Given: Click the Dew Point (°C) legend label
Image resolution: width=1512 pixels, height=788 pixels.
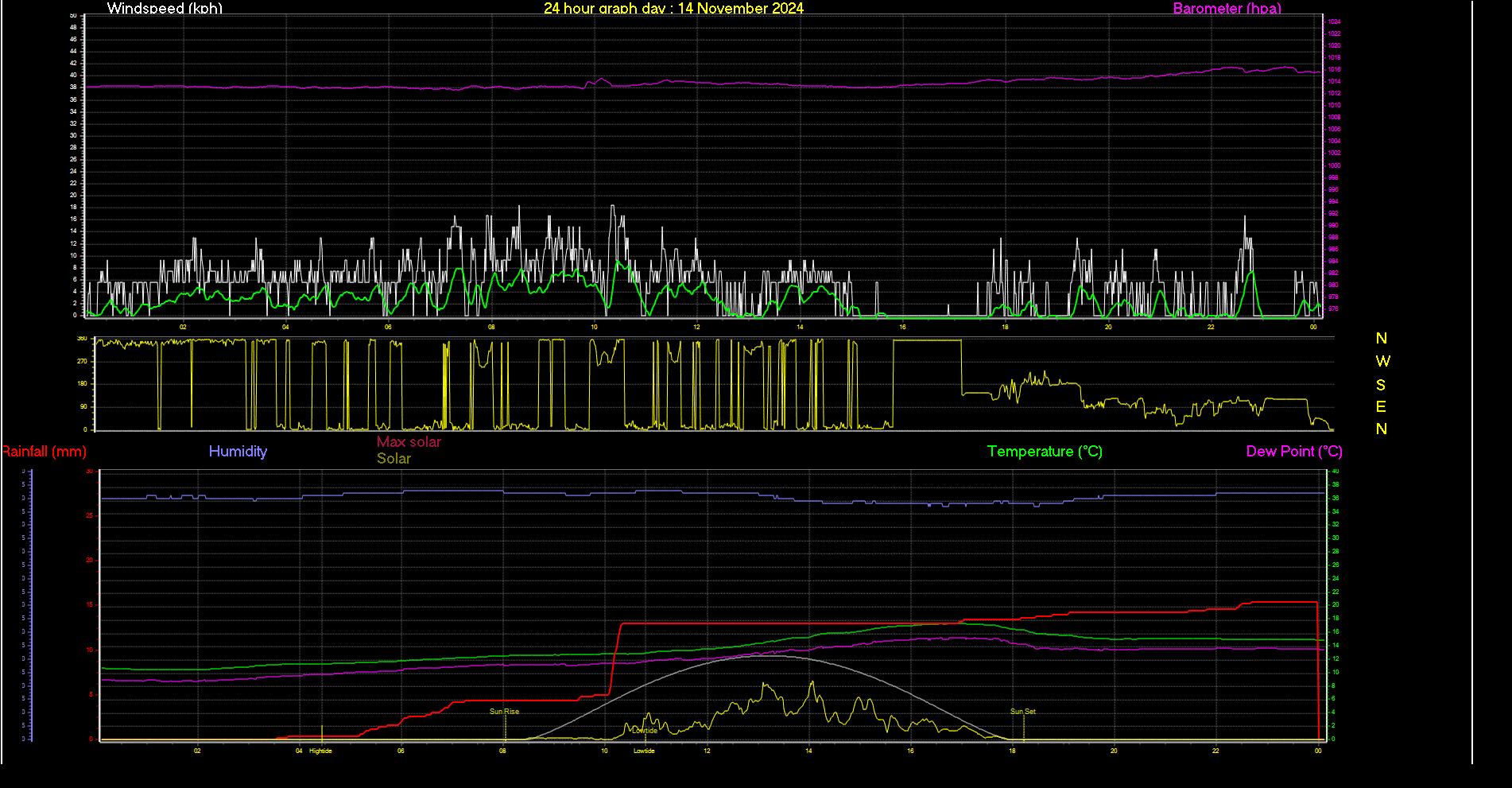Looking at the screenshot, I should [1294, 452].
